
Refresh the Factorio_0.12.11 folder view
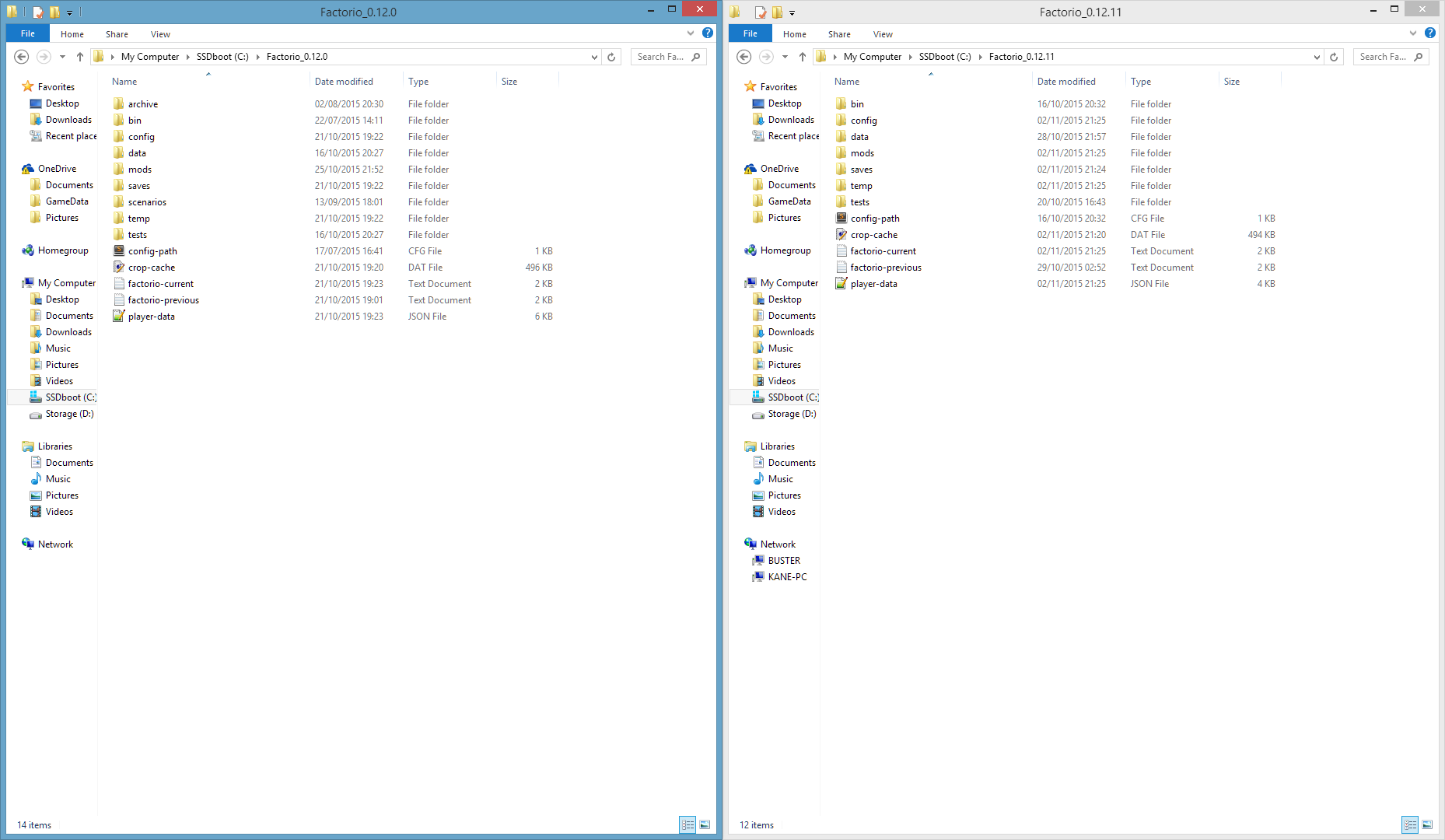1334,57
